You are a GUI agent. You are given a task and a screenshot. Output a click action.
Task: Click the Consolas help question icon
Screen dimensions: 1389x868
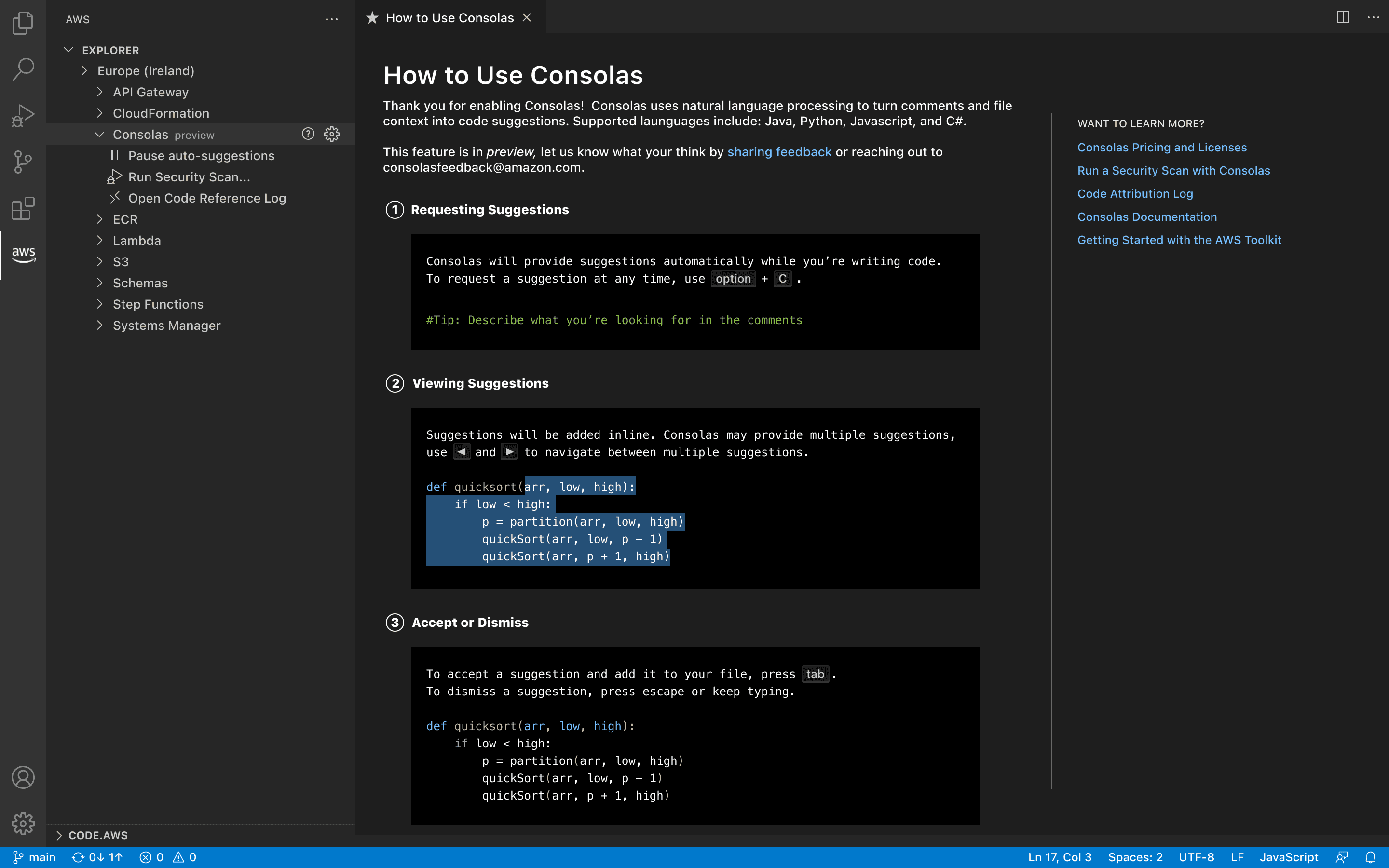coord(308,134)
